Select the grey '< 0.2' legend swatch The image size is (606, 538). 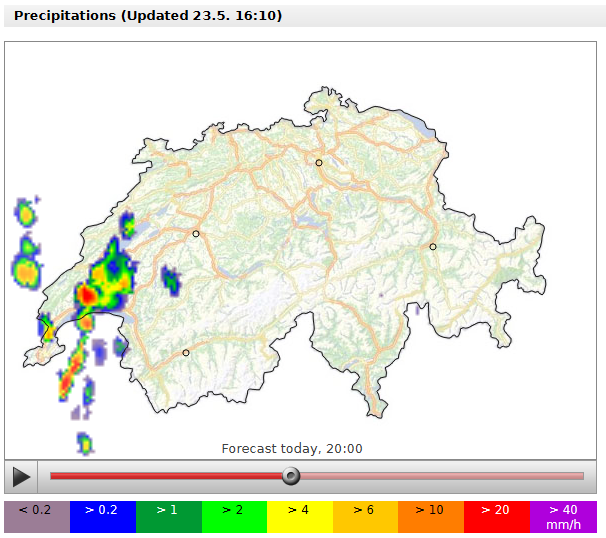click(x=36, y=517)
